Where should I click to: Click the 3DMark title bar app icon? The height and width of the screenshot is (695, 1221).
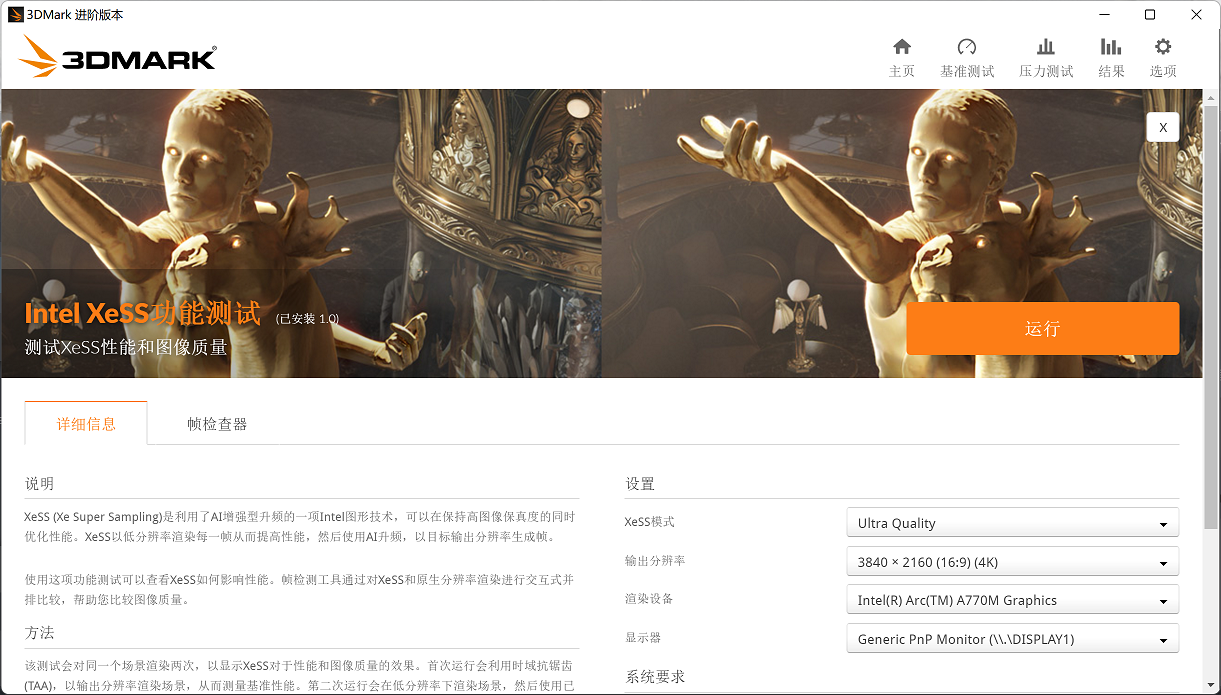pyautogui.click(x=16, y=15)
